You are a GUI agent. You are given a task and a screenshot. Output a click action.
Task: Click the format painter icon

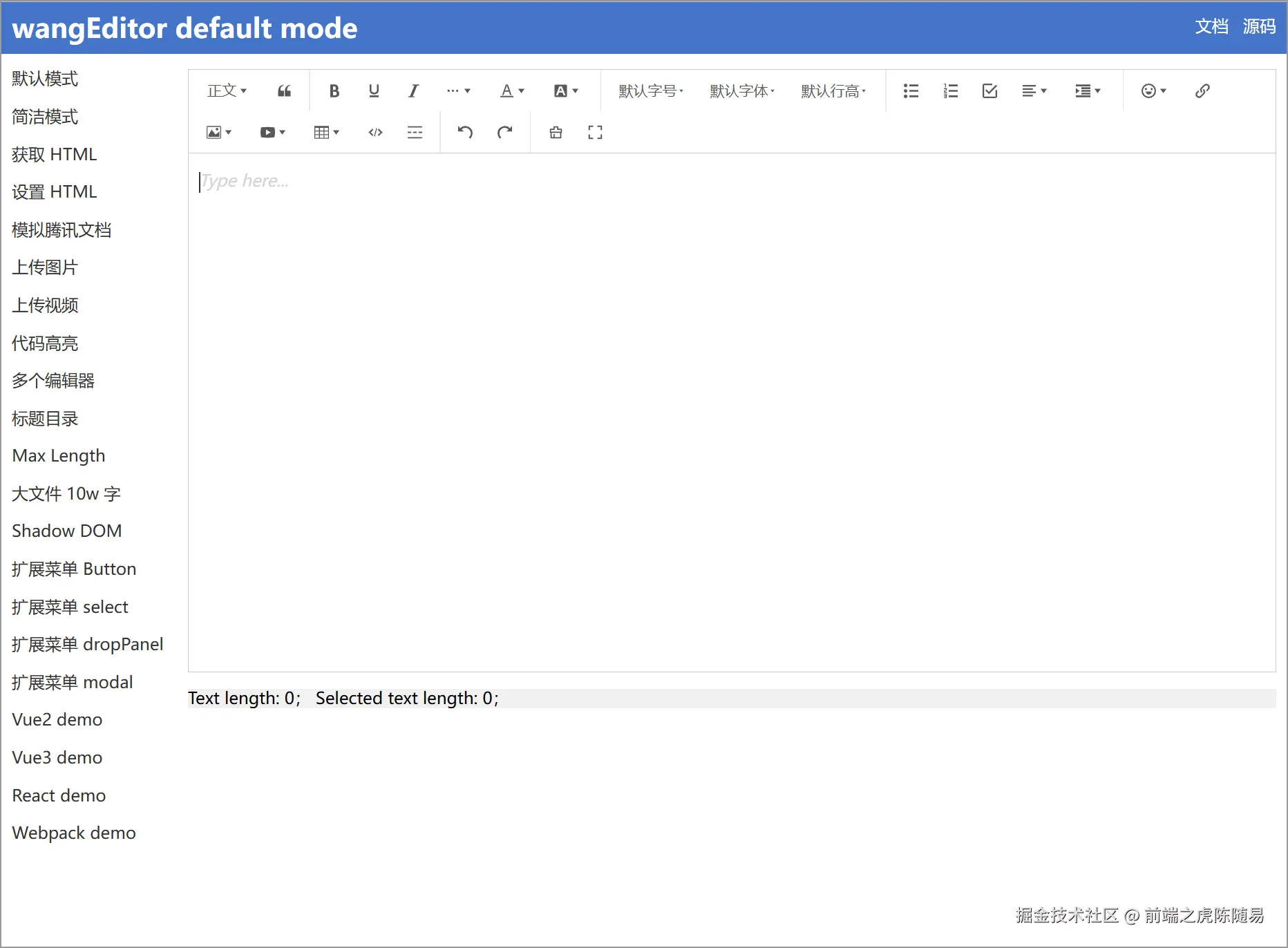pos(556,133)
